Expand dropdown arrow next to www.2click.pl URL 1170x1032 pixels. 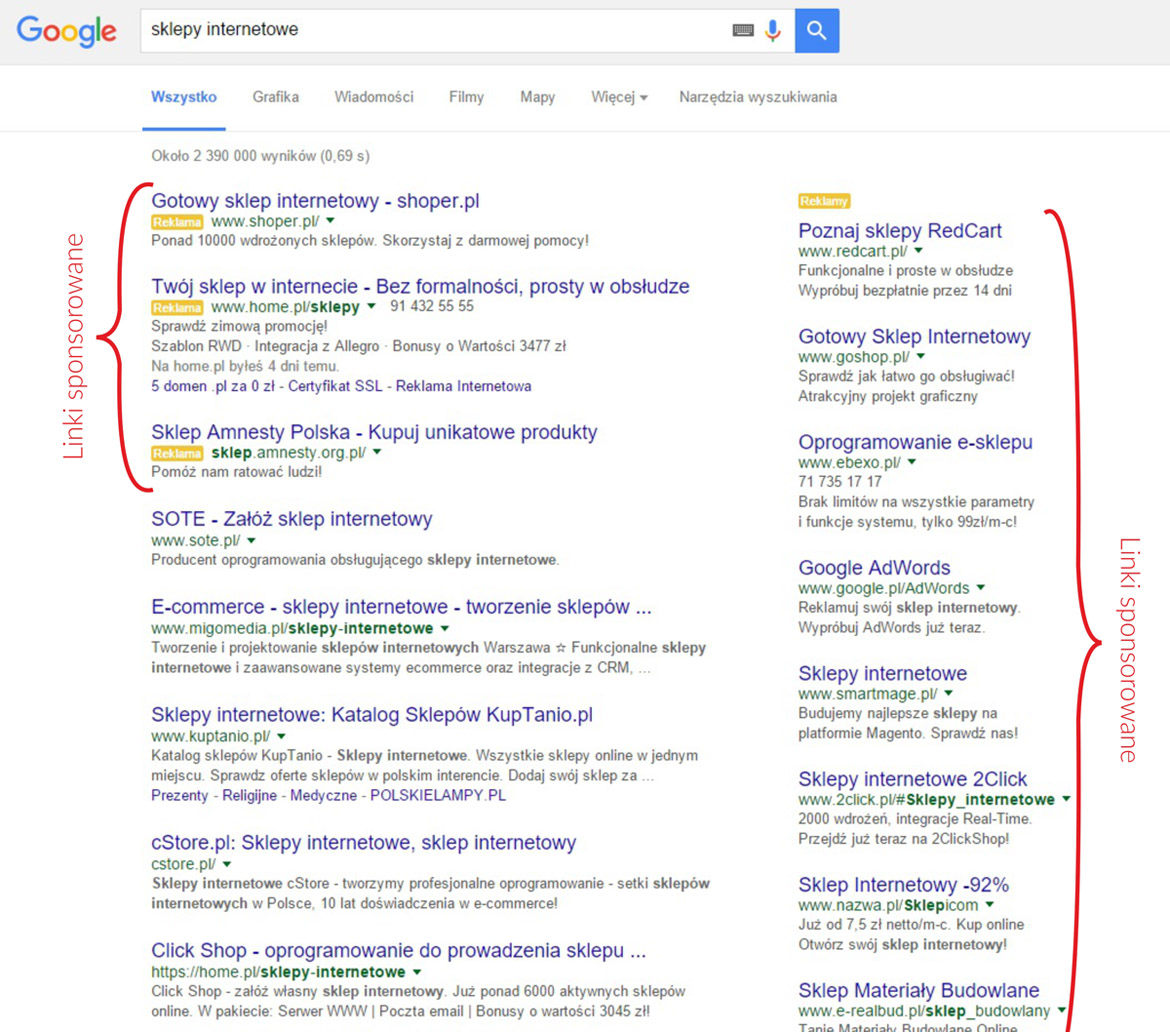(x=1066, y=799)
